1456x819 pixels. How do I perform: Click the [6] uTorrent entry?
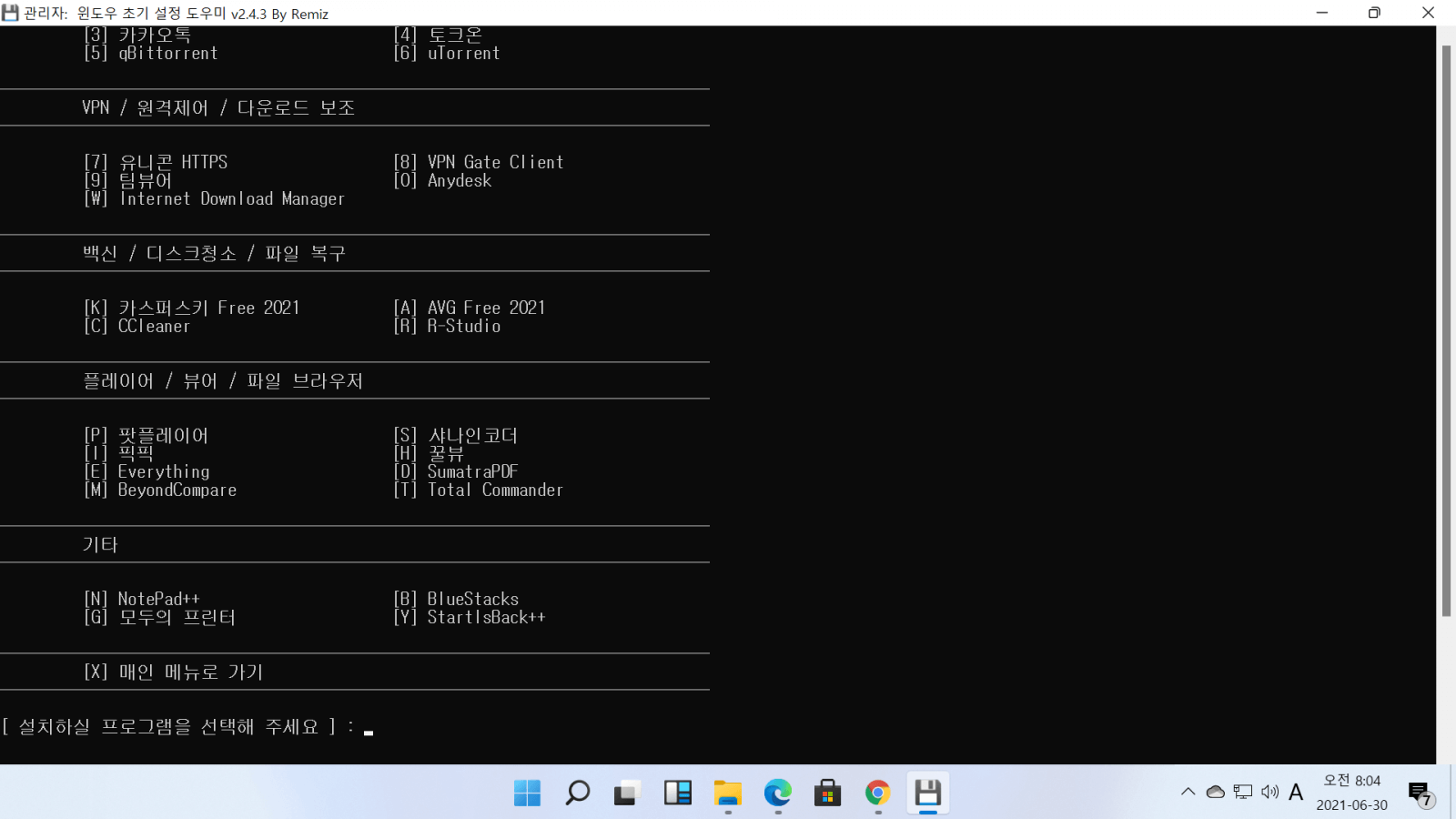point(447,53)
